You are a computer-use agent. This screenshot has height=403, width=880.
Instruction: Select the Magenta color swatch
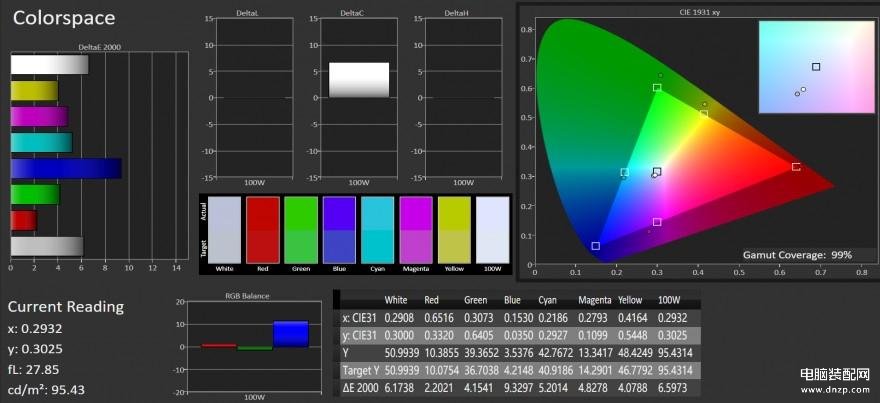point(416,230)
